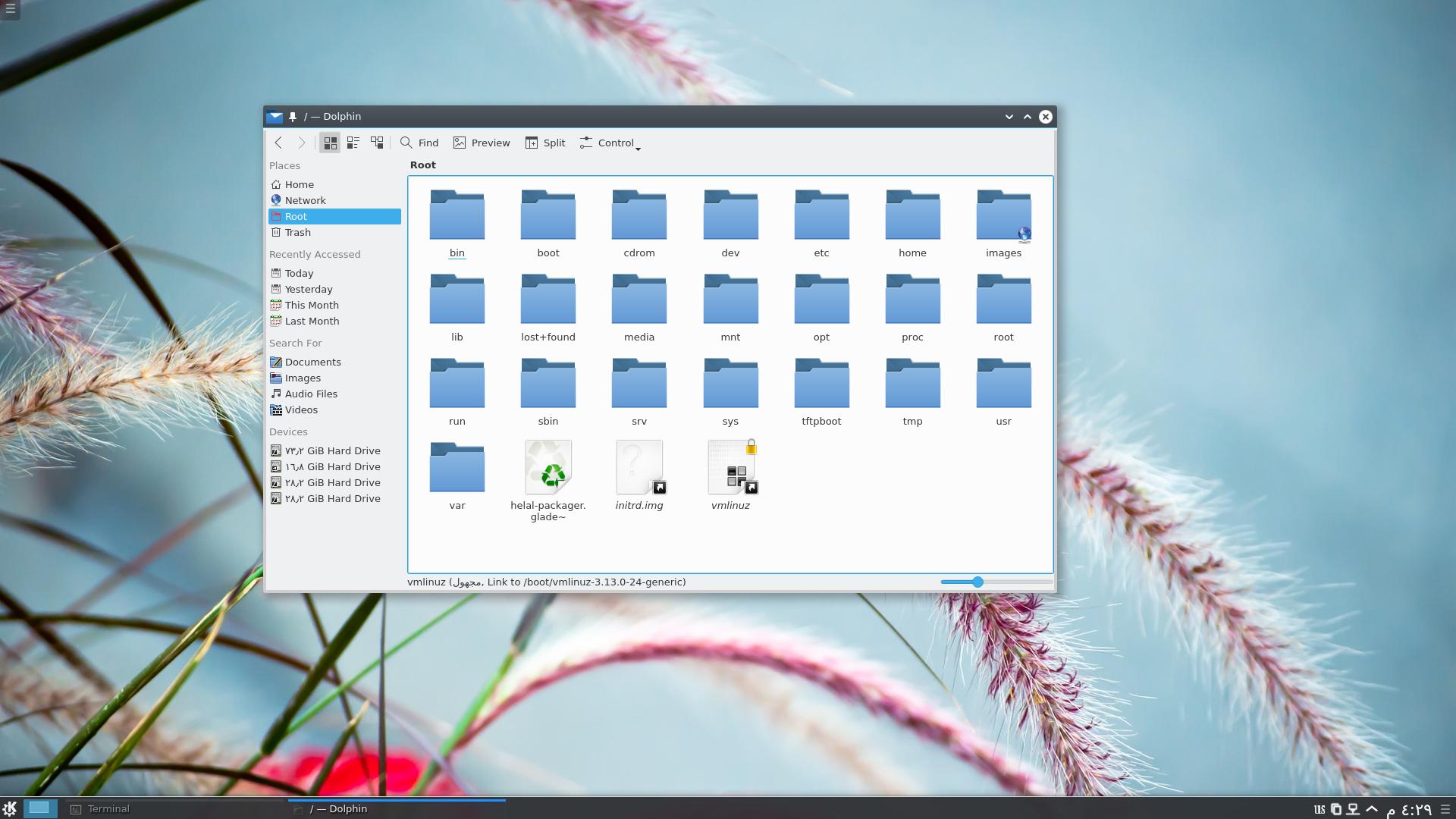Click the titlebar chevron to open window menu

tap(1009, 116)
